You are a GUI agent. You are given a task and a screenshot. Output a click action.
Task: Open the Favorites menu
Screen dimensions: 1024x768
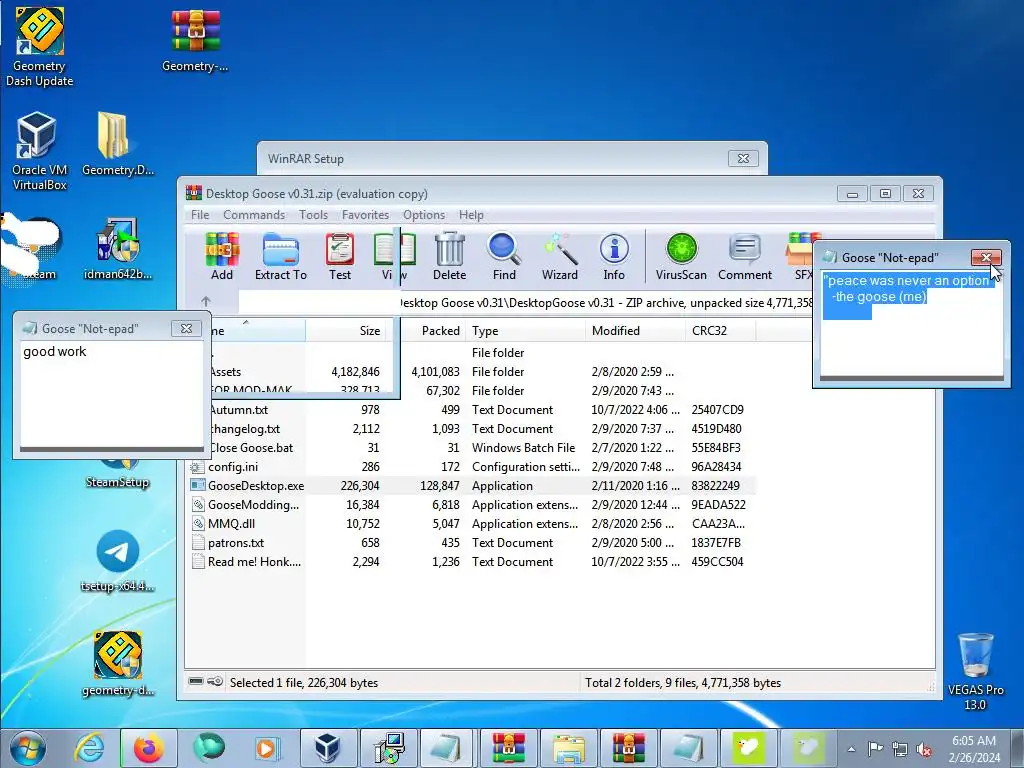pyautogui.click(x=365, y=215)
